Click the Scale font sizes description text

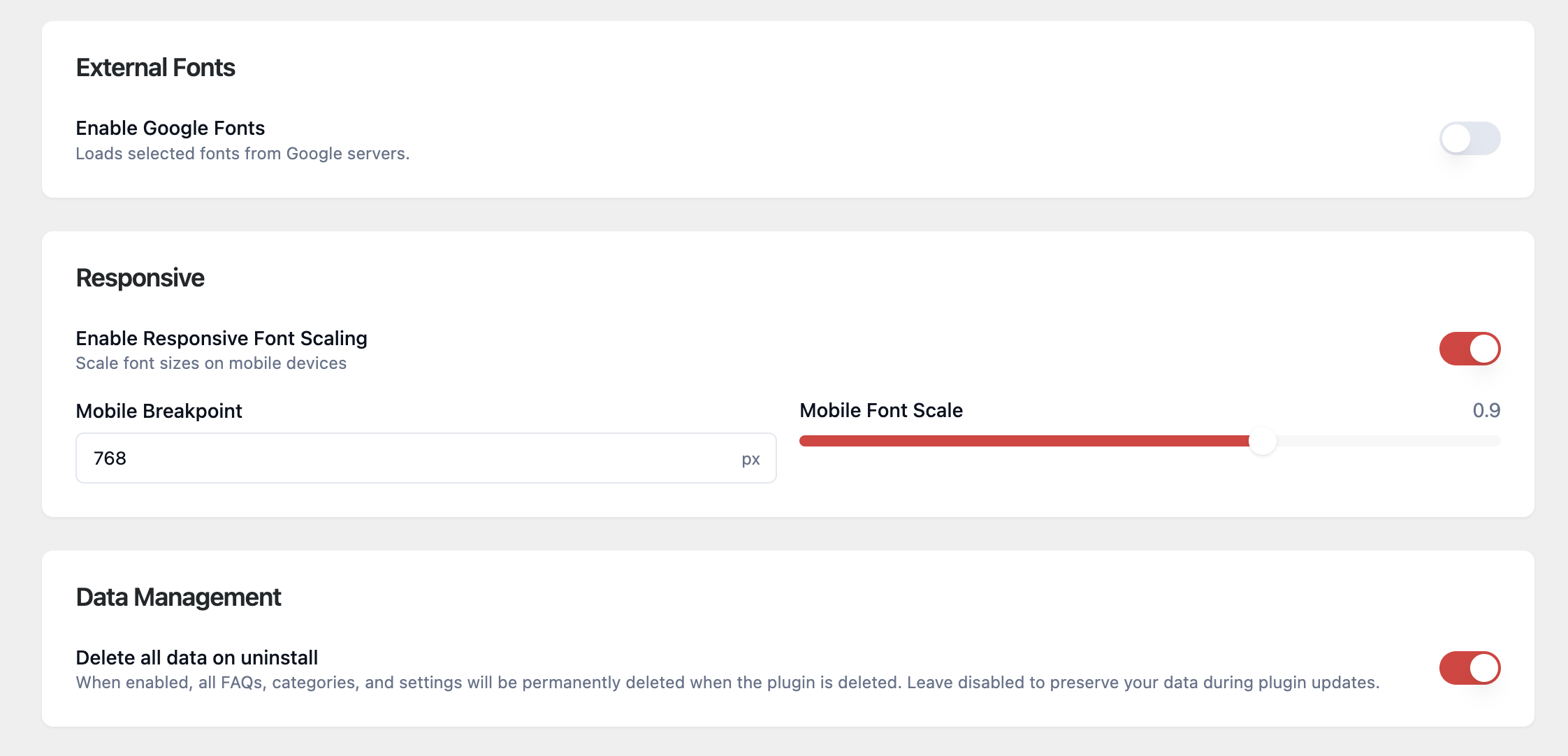tap(210, 363)
